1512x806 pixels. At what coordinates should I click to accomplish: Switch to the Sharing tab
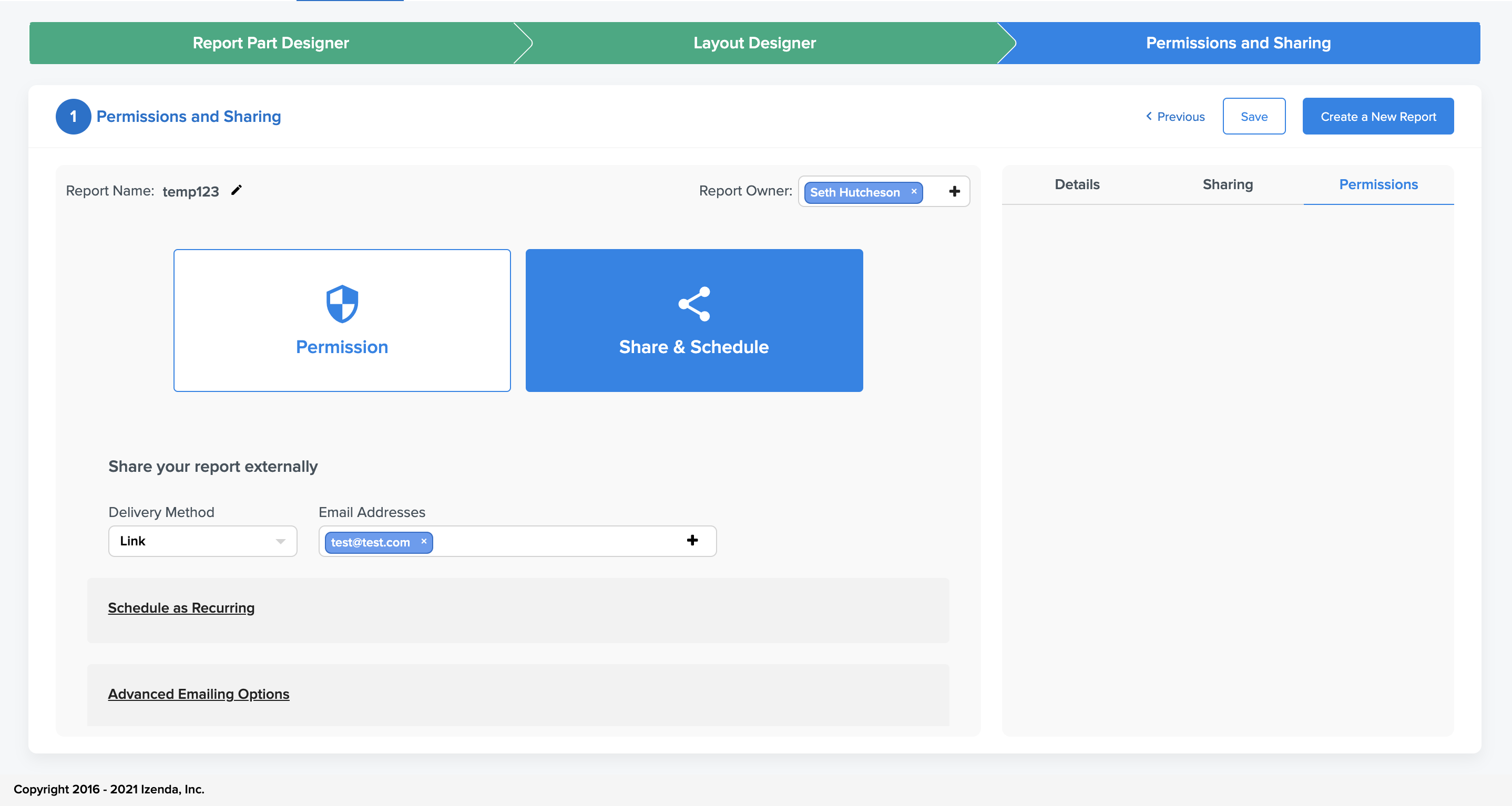(x=1228, y=184)
